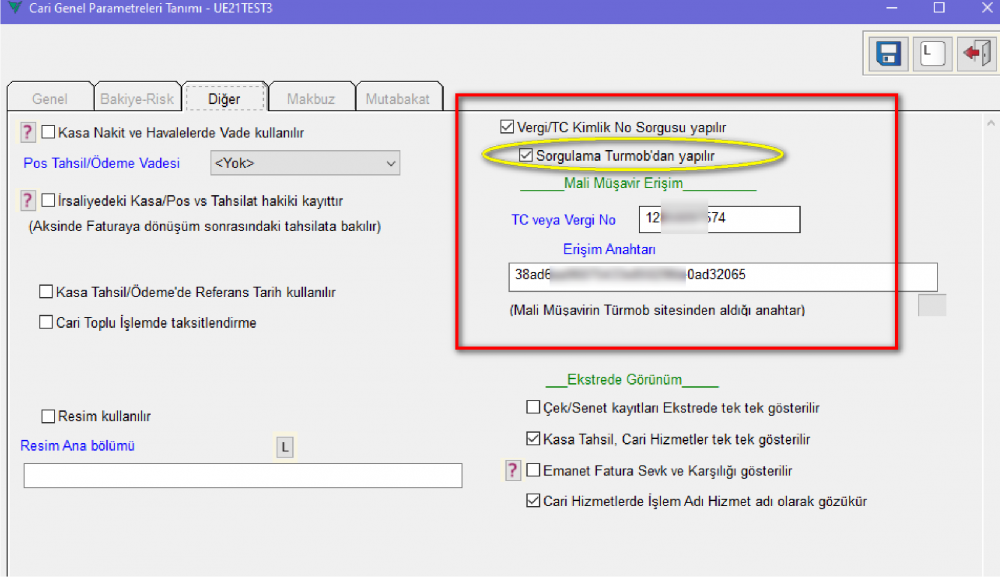Switch to the Genel tab
Viewport: 1000px width, 577px height.
[x=50, y=99]
